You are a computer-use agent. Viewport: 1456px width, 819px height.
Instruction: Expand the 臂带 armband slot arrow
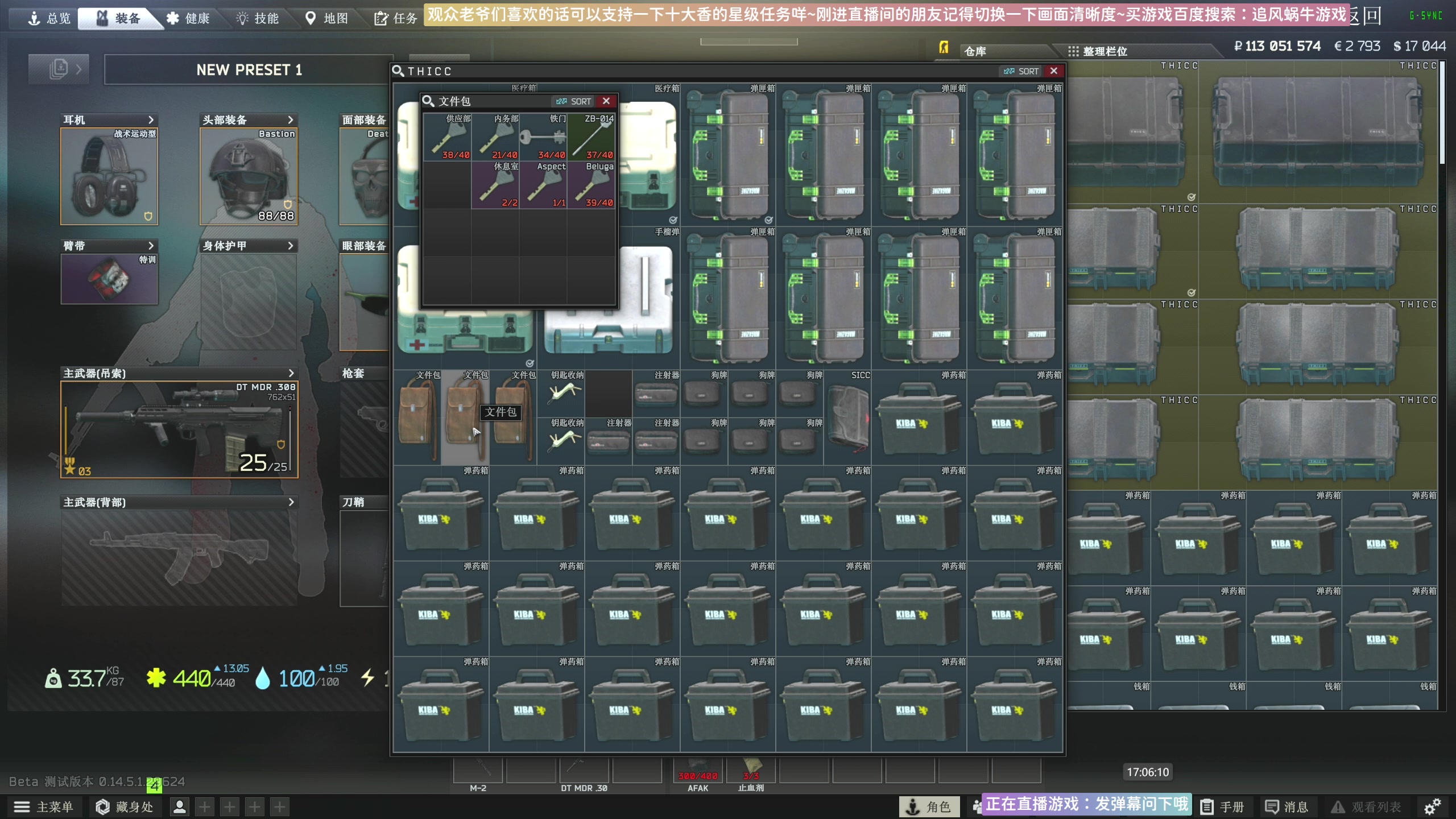coord(151,246)
